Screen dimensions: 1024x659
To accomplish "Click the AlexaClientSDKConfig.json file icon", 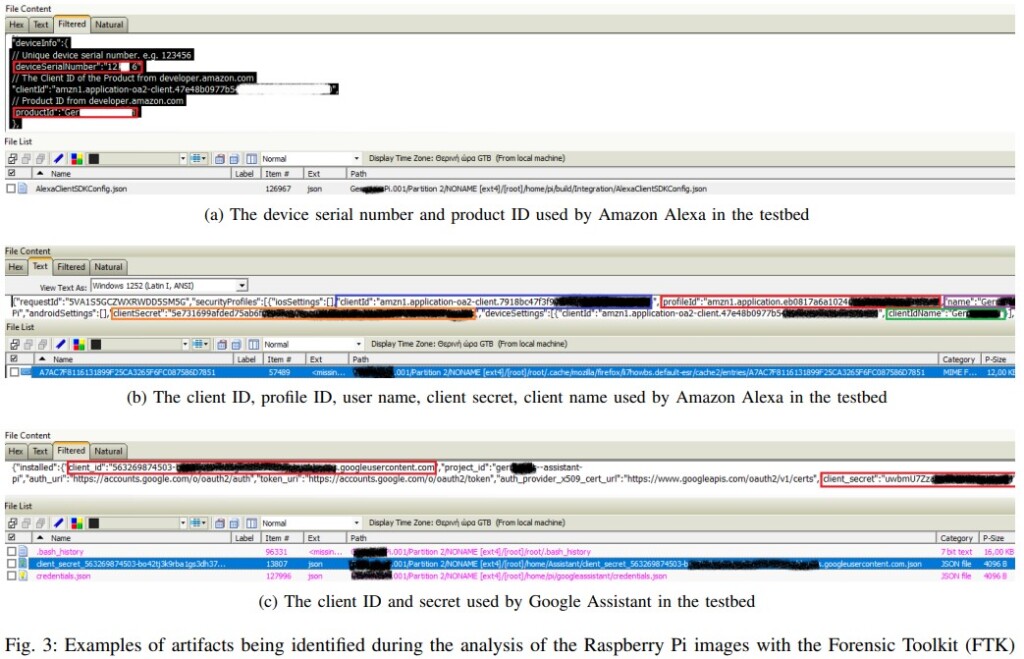I will (23, 189).
